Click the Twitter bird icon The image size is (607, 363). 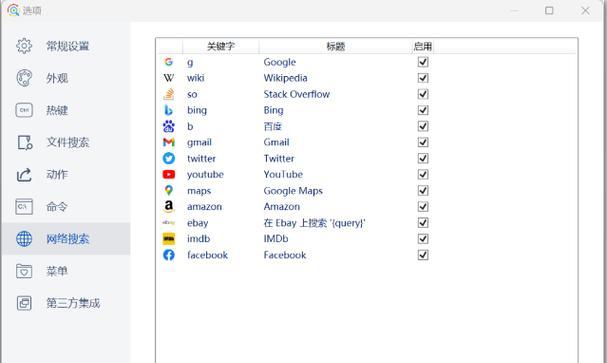168,158
